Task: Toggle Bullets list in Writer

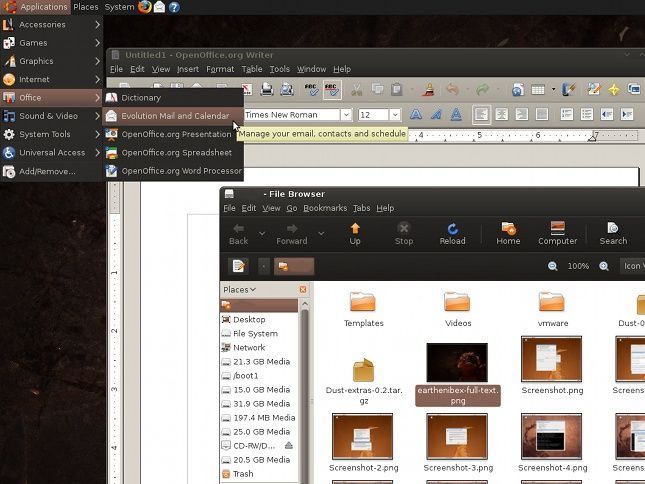Action: (587, 114)
